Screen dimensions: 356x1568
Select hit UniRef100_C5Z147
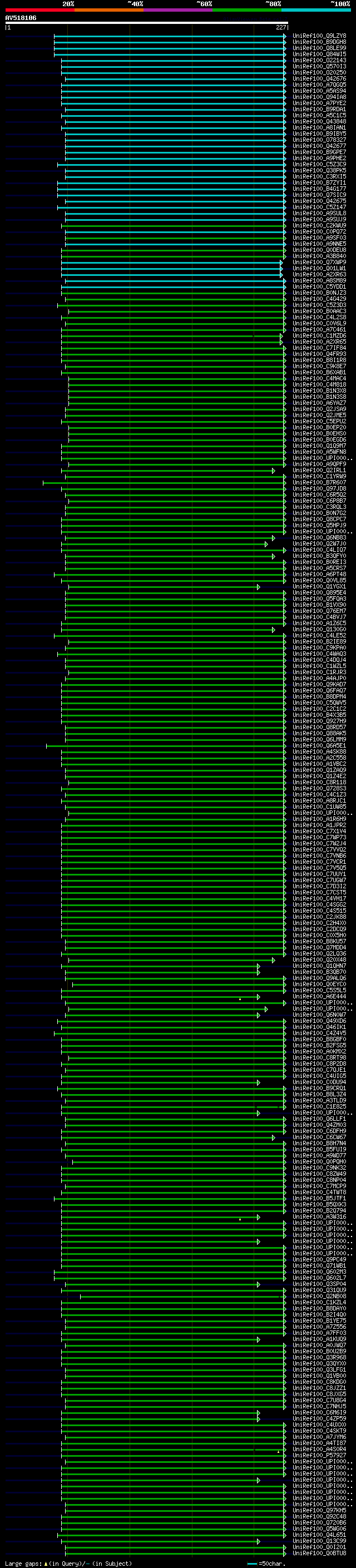(319, 207)
